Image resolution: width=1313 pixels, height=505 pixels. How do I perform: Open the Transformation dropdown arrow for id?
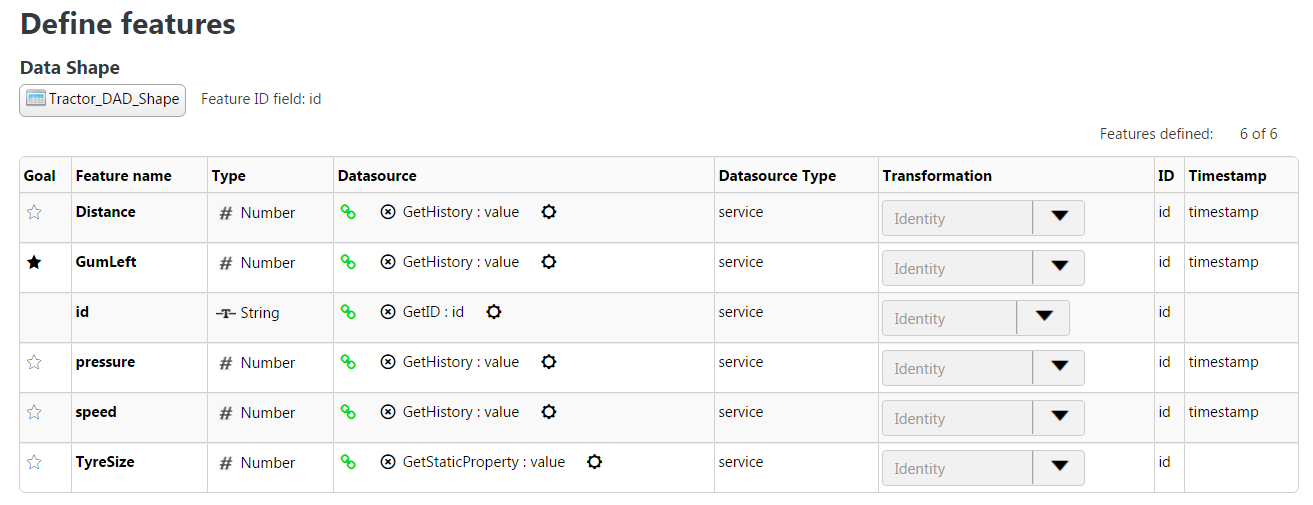coord(1044,318)
